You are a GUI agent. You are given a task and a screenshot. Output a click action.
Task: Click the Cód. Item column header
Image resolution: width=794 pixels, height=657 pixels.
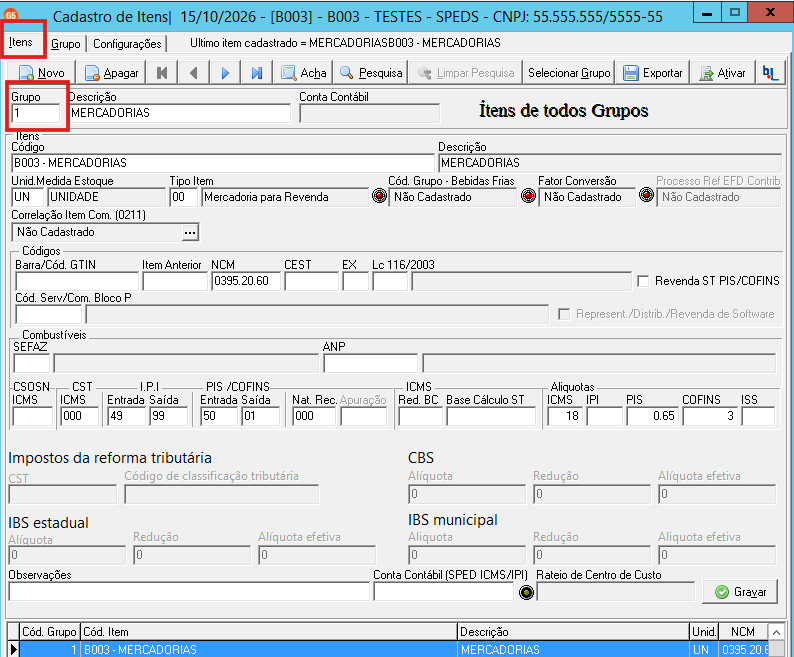(269, 632)
